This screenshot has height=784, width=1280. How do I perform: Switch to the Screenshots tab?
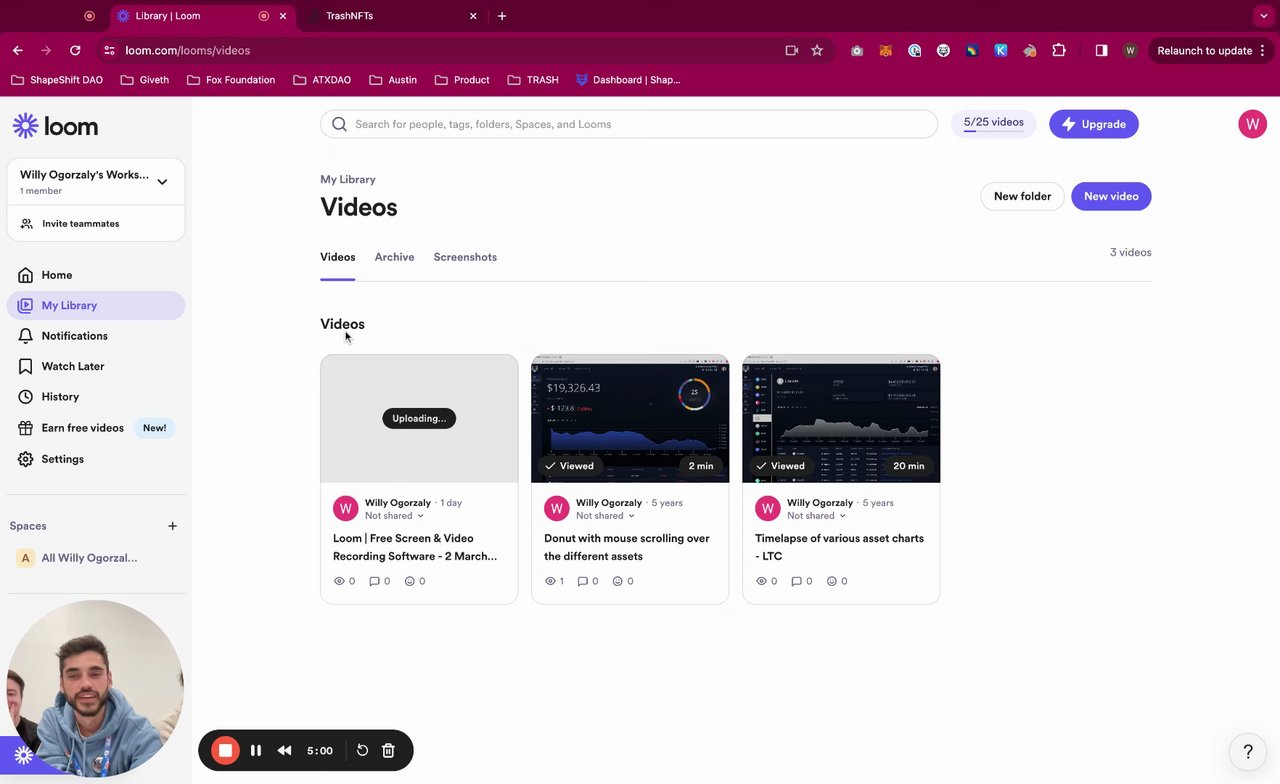tap(465, 257)
